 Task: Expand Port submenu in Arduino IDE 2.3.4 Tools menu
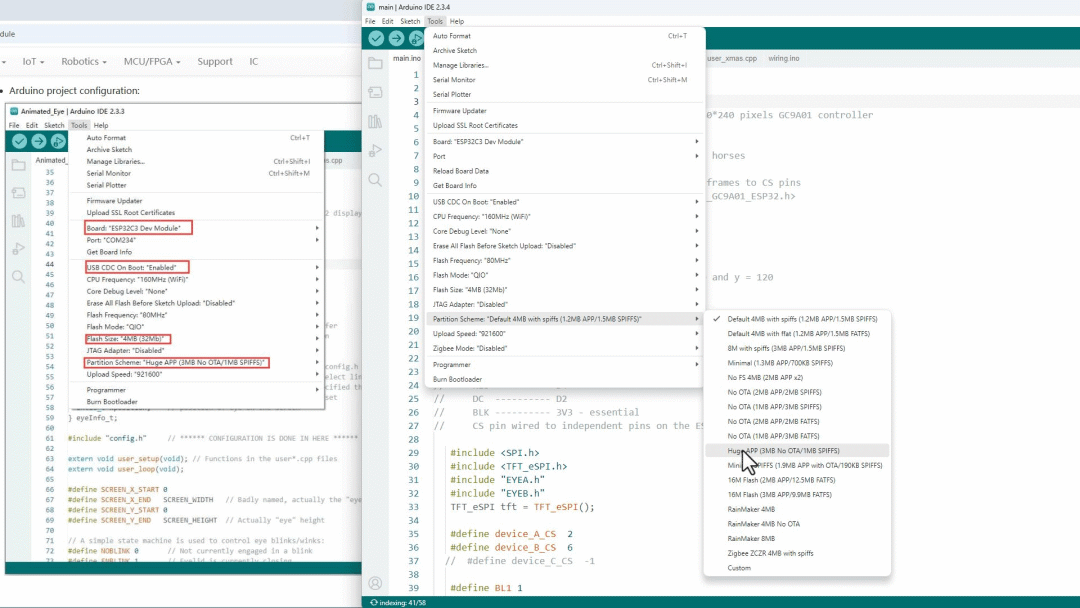(x=565, y=156)
